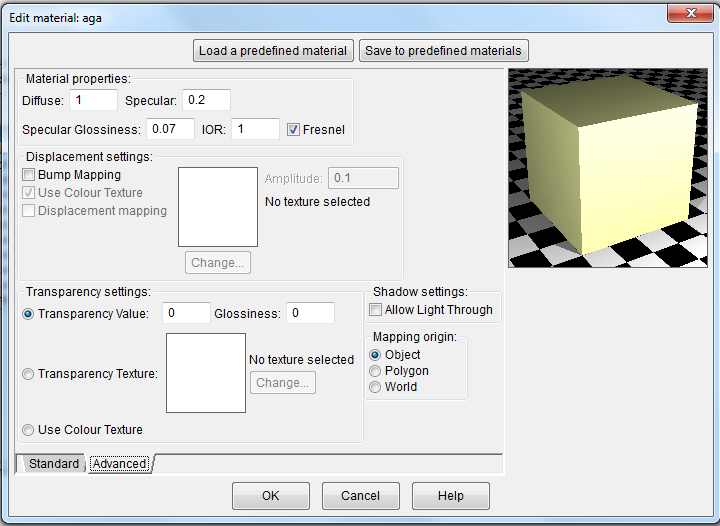Select the Transparency Texture radio button
This screenshot has width=720, height=526.
pyautogui.click(x=28, y=374)
